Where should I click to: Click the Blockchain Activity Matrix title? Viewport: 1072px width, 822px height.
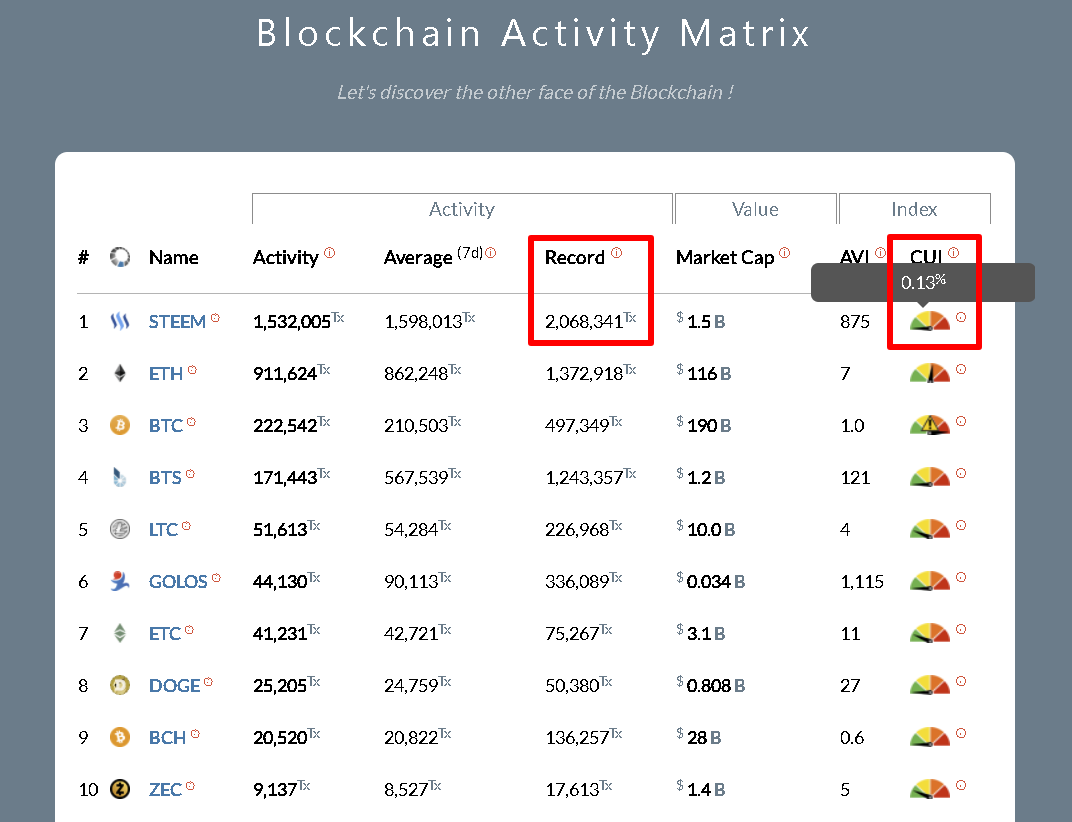pyautogui.click(x=534, y=32)
